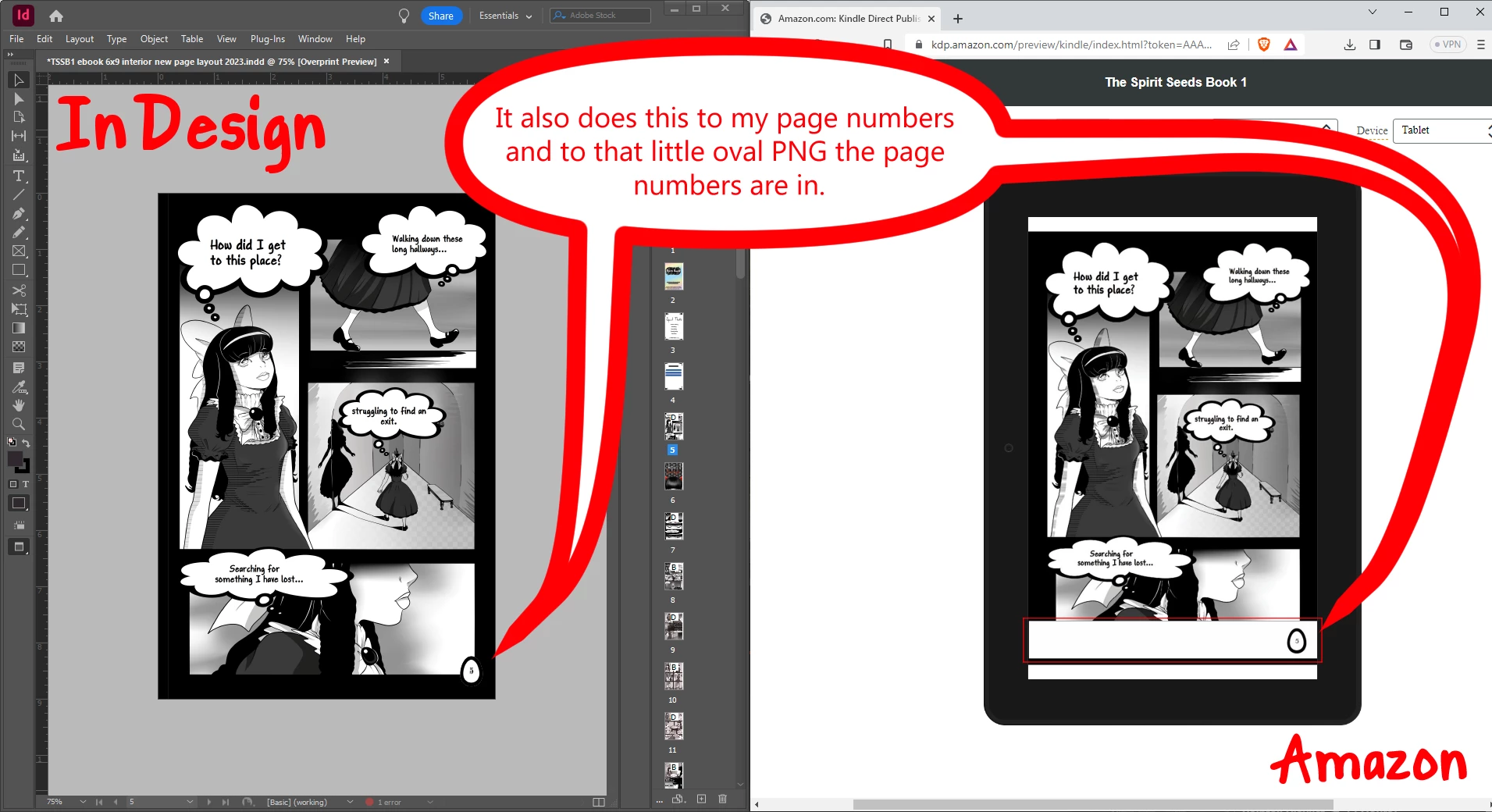
Task: Click the InDesign Home icon
Action: click(55, 16)
